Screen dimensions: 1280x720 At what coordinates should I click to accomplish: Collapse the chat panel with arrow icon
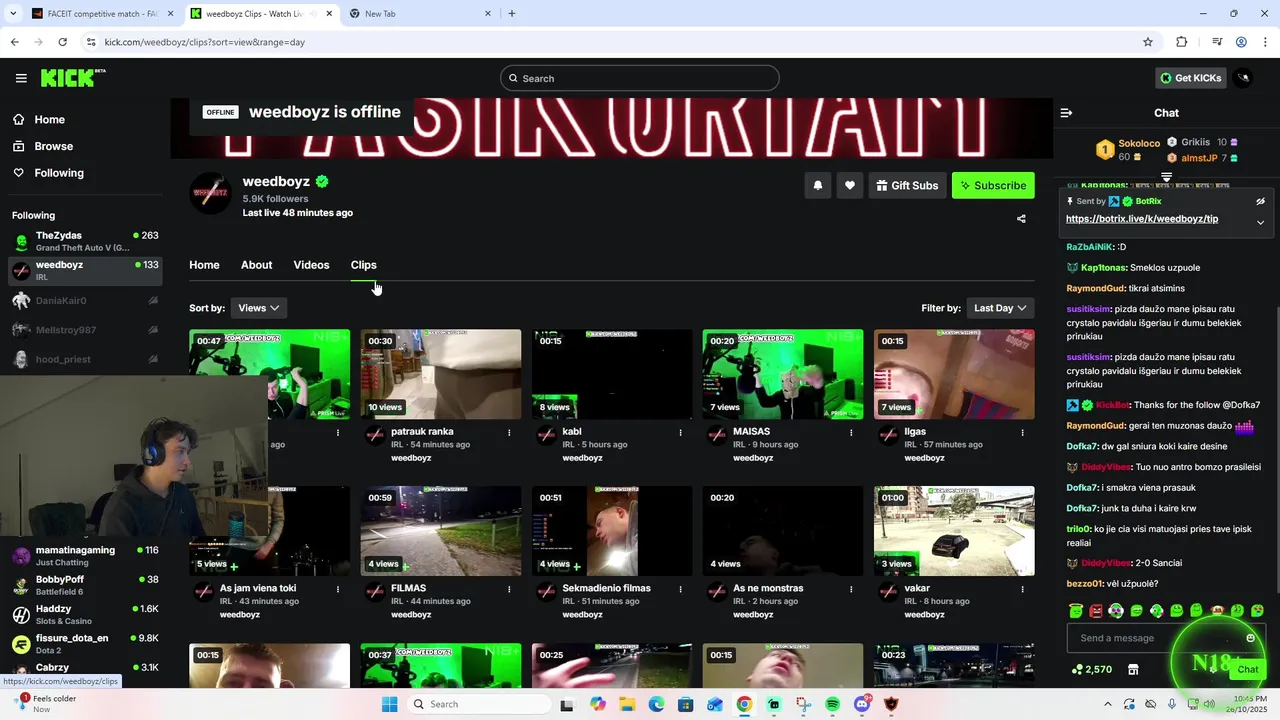coord(1066,113)
